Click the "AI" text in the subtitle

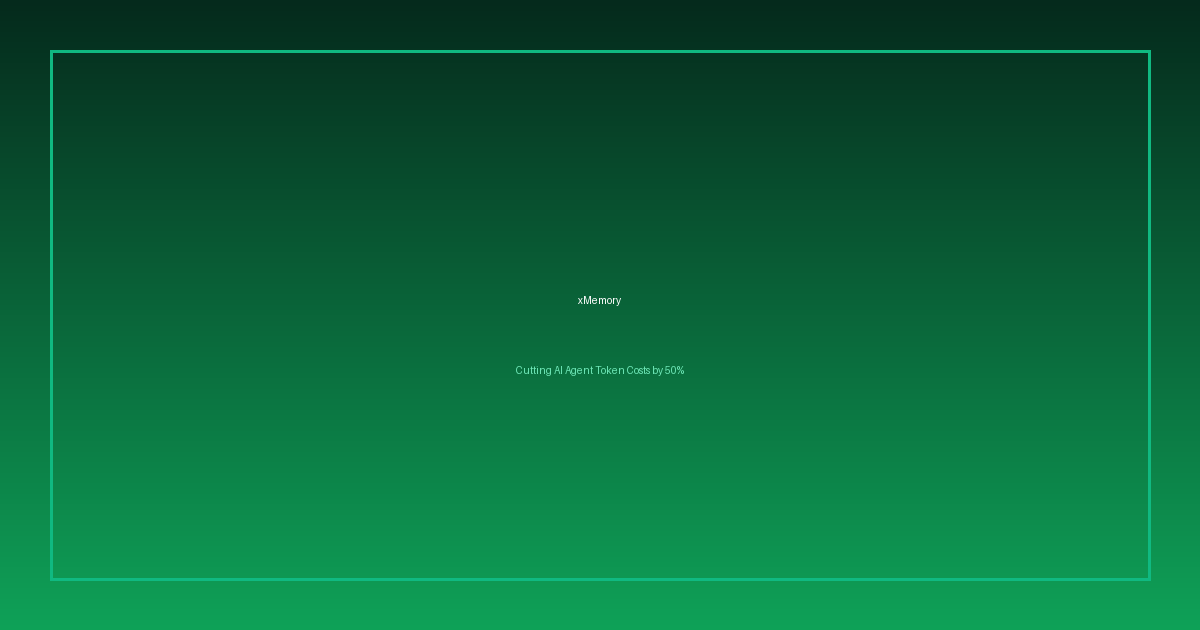(x=558, y=370)
